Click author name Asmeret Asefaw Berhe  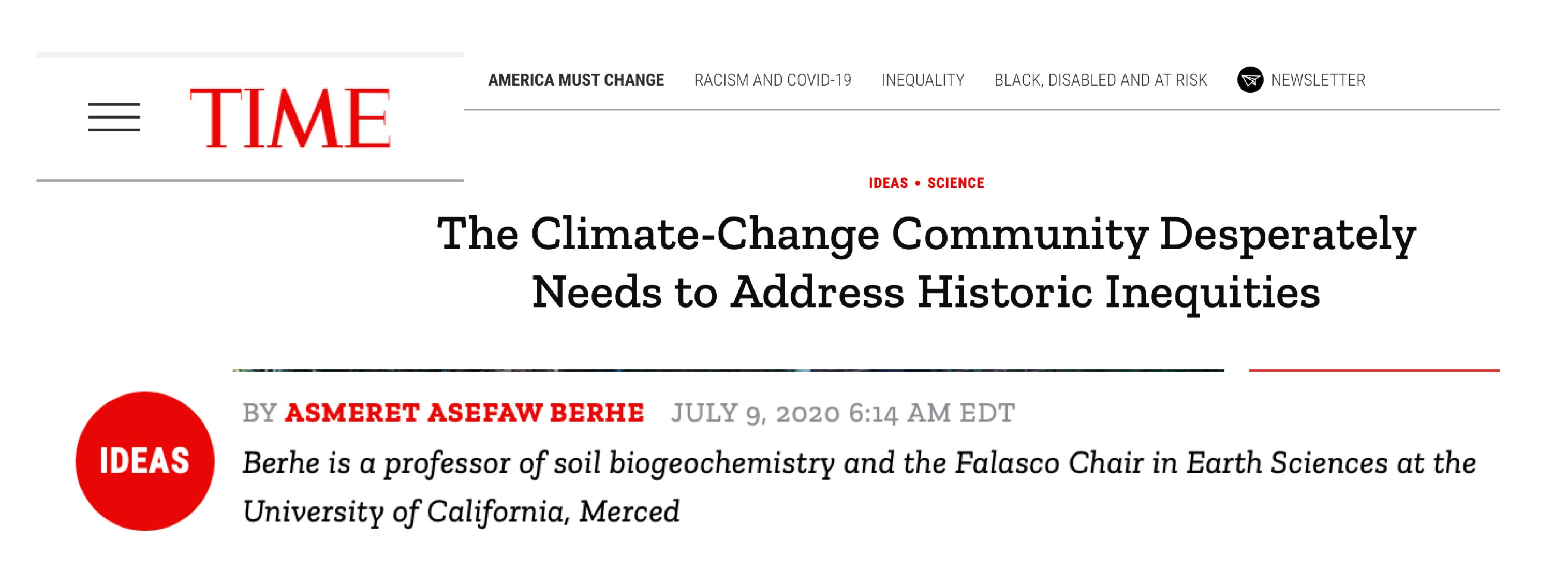click(x=464, y=413)
